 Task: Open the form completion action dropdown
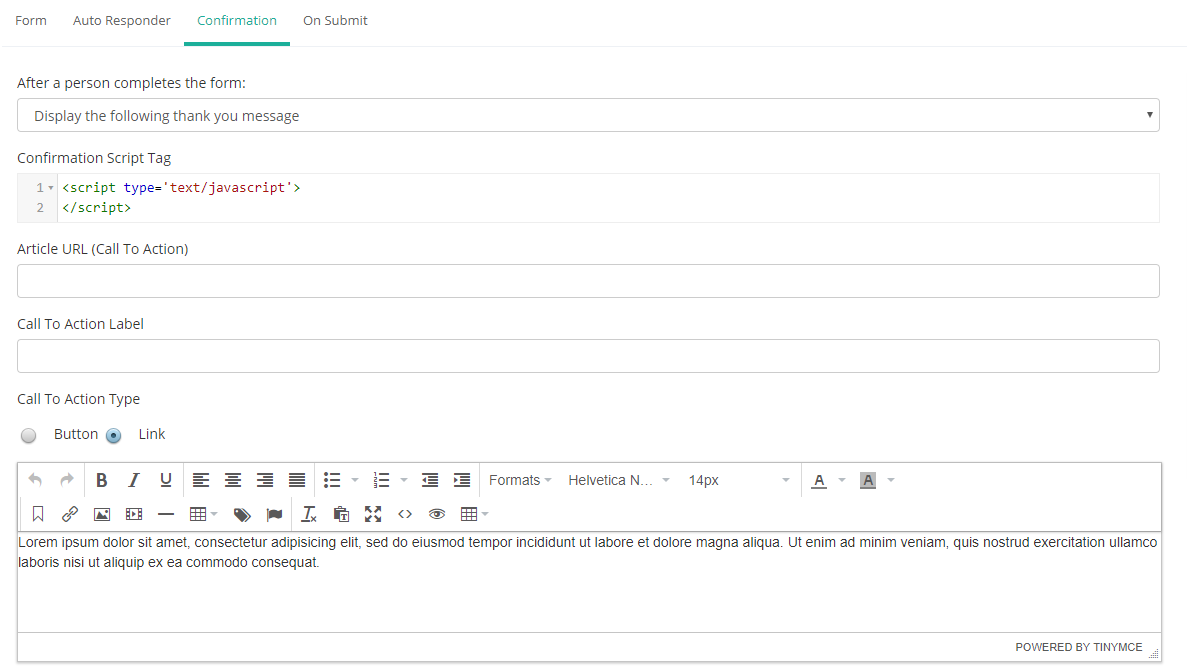tap(588, 115)
